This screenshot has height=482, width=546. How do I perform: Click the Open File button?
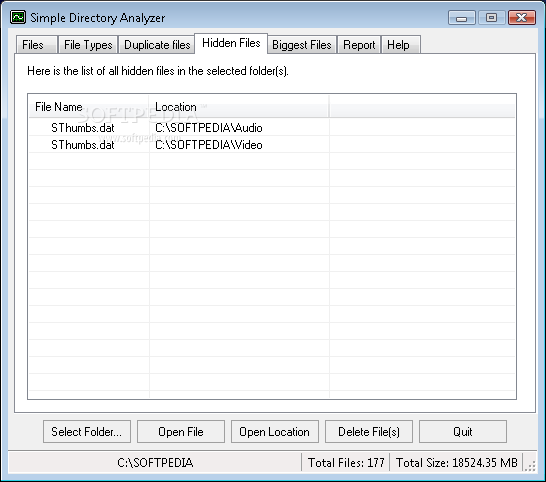[x=181, y=432]
